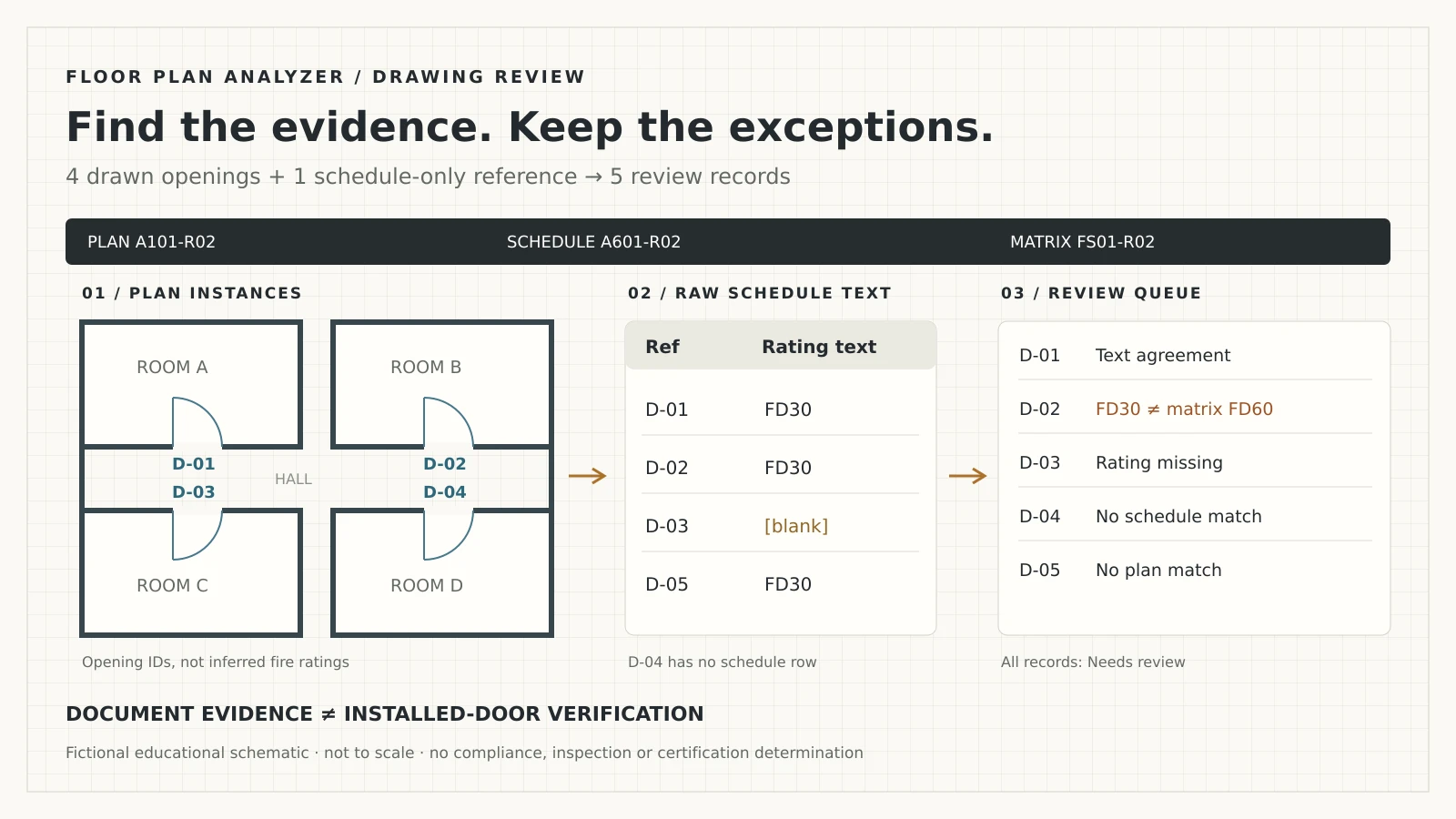Click the Room A door swing symbol
The width and height of the screenshot is (1456, 819).
tap(197, 422)
